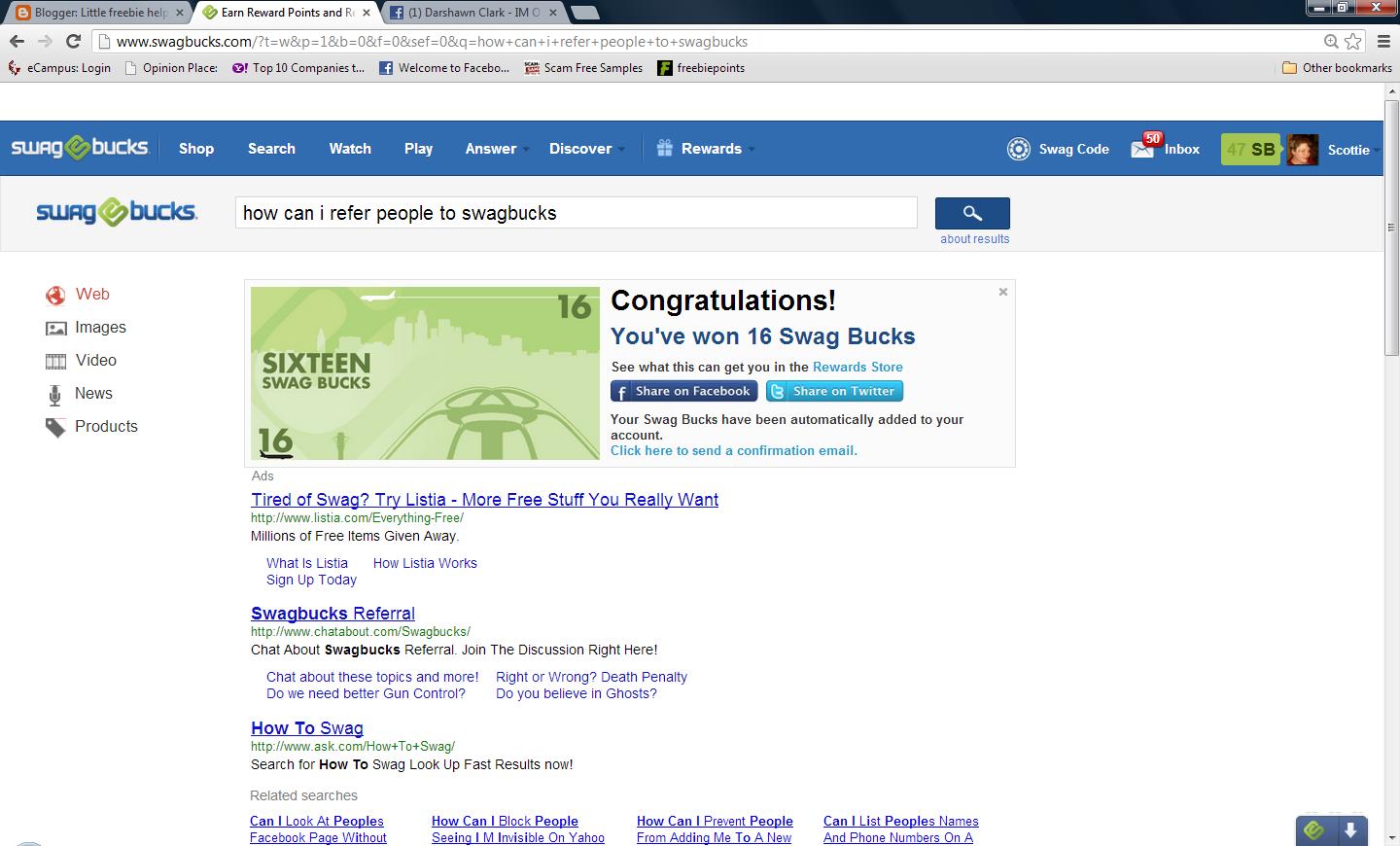
Task: Open Products search category
Action: point(106,426)
